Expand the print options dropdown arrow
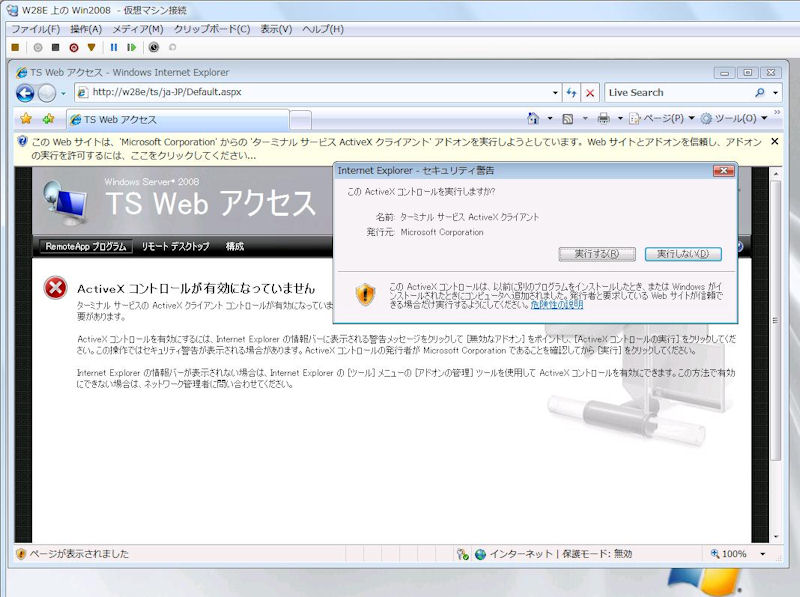This screenshot has width=800, height=597. pos(620,118)
